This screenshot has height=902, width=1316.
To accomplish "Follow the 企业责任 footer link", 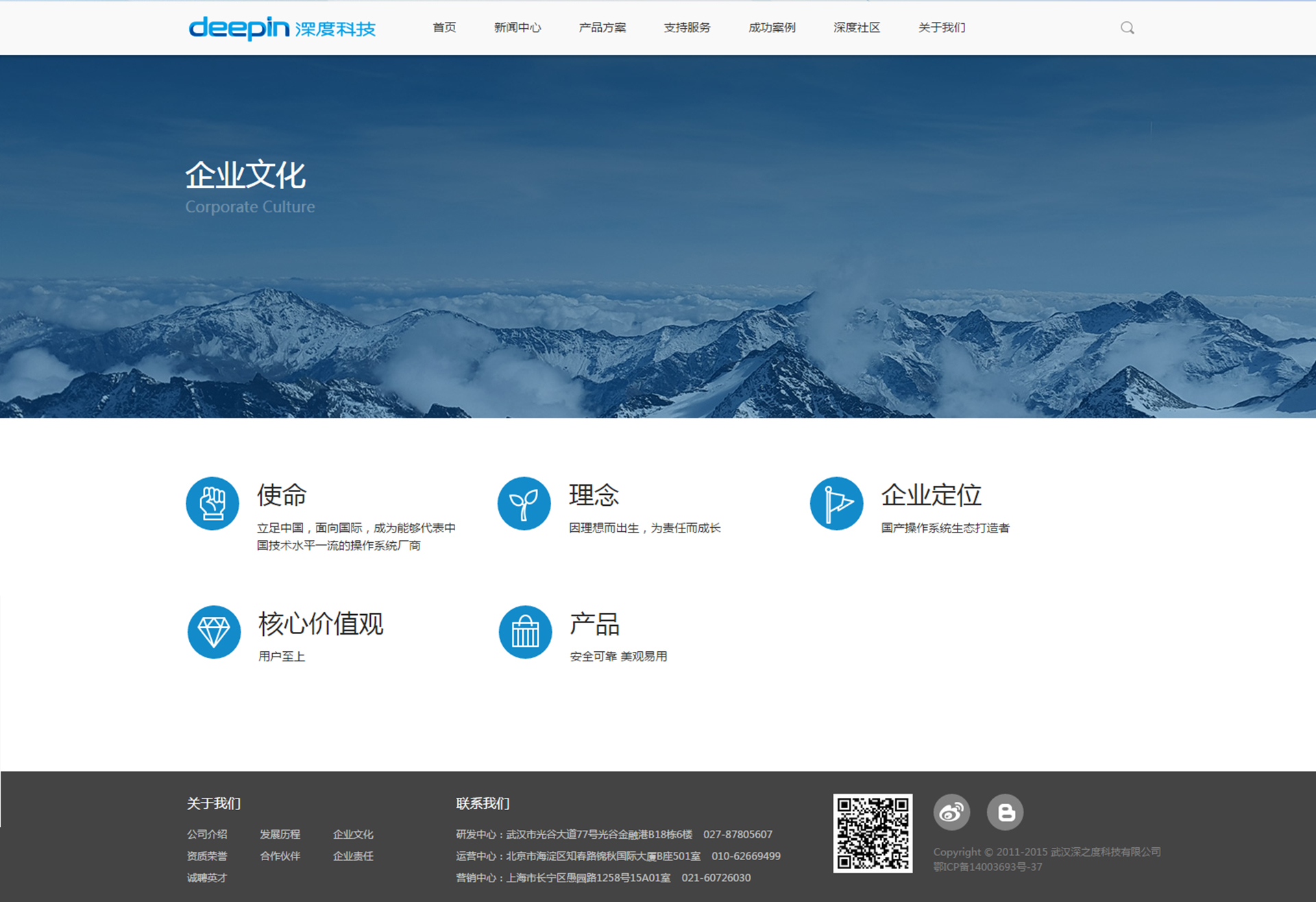I will coord(353,856).
